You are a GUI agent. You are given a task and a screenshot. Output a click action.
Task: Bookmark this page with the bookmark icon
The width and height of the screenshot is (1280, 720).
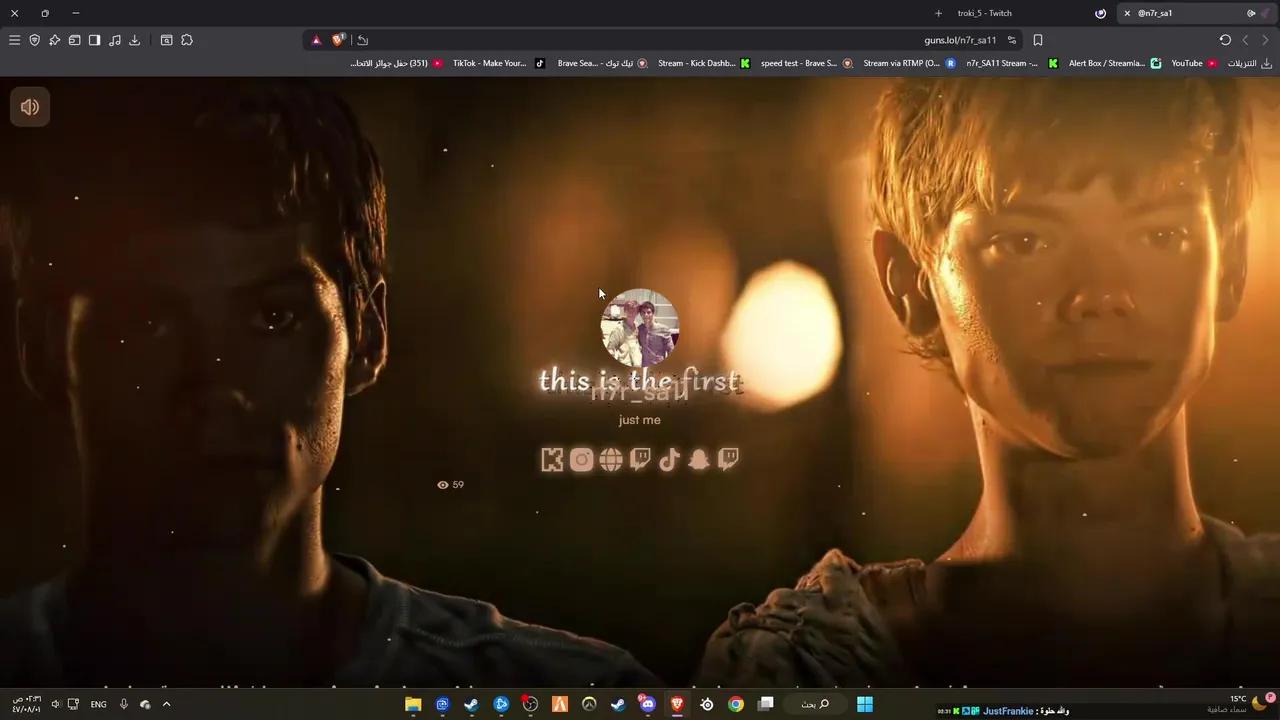(1038, 40)
